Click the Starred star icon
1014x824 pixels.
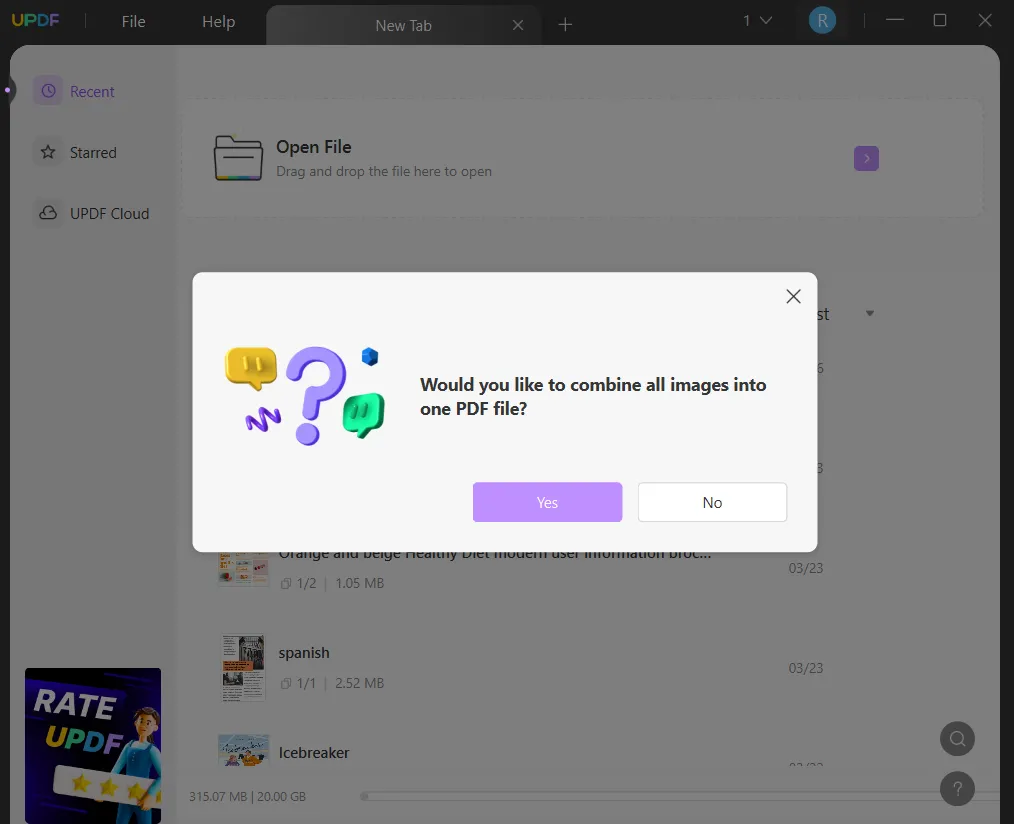point(49,153)
